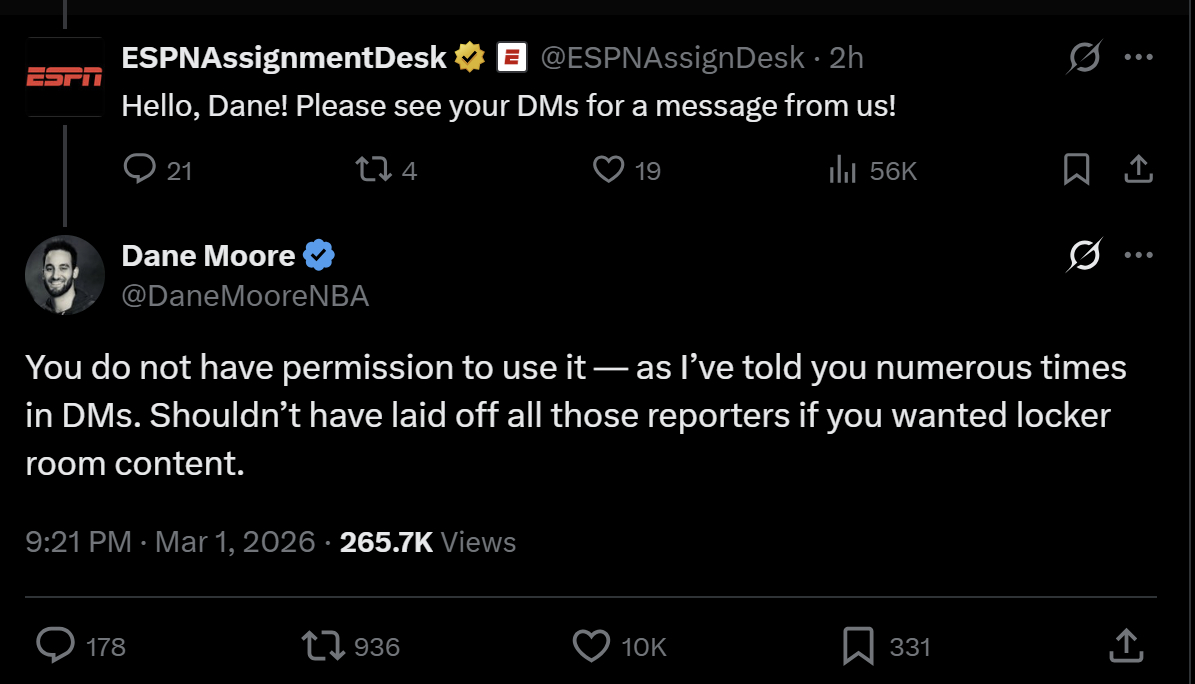Open more options on Dane Moore's tweet
This screenshot has width=1195, height=684.
(x=1138, y=255)
